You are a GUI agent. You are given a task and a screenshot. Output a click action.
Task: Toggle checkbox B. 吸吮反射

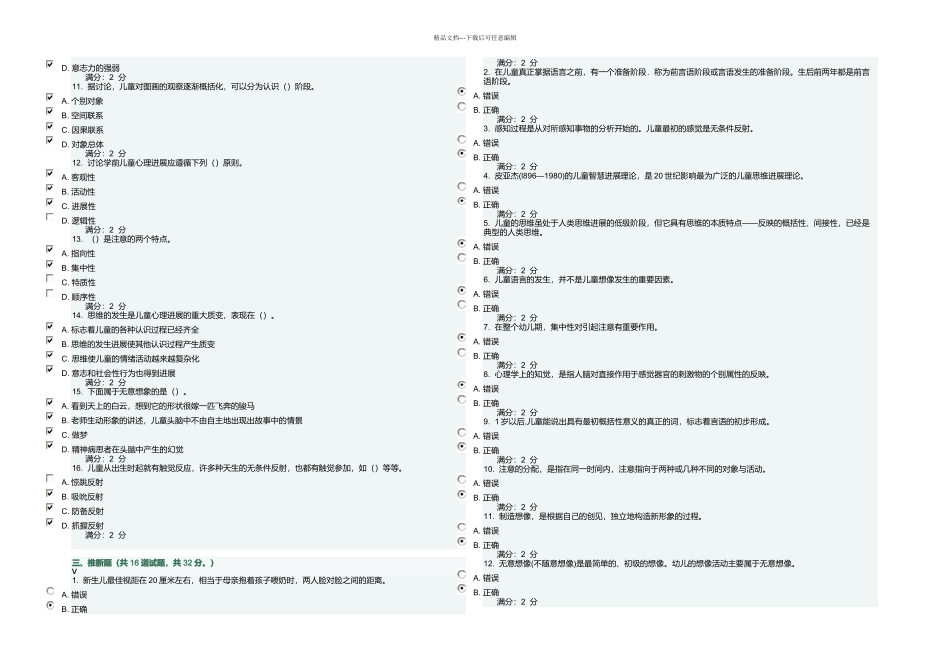point(50,493)
